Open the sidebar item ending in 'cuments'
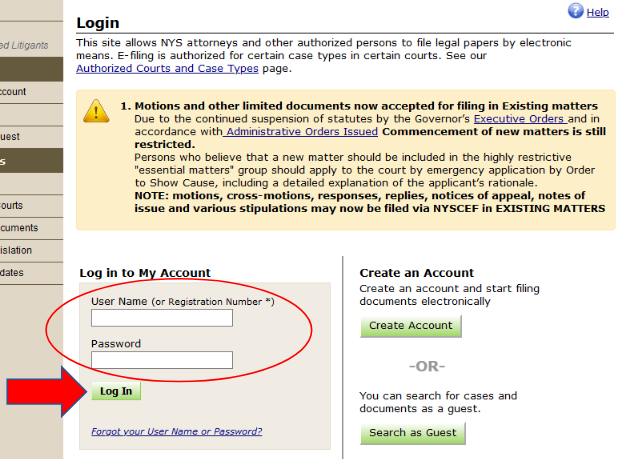Image resolution: width=618 pixels, height=459 pixels. 19,227
